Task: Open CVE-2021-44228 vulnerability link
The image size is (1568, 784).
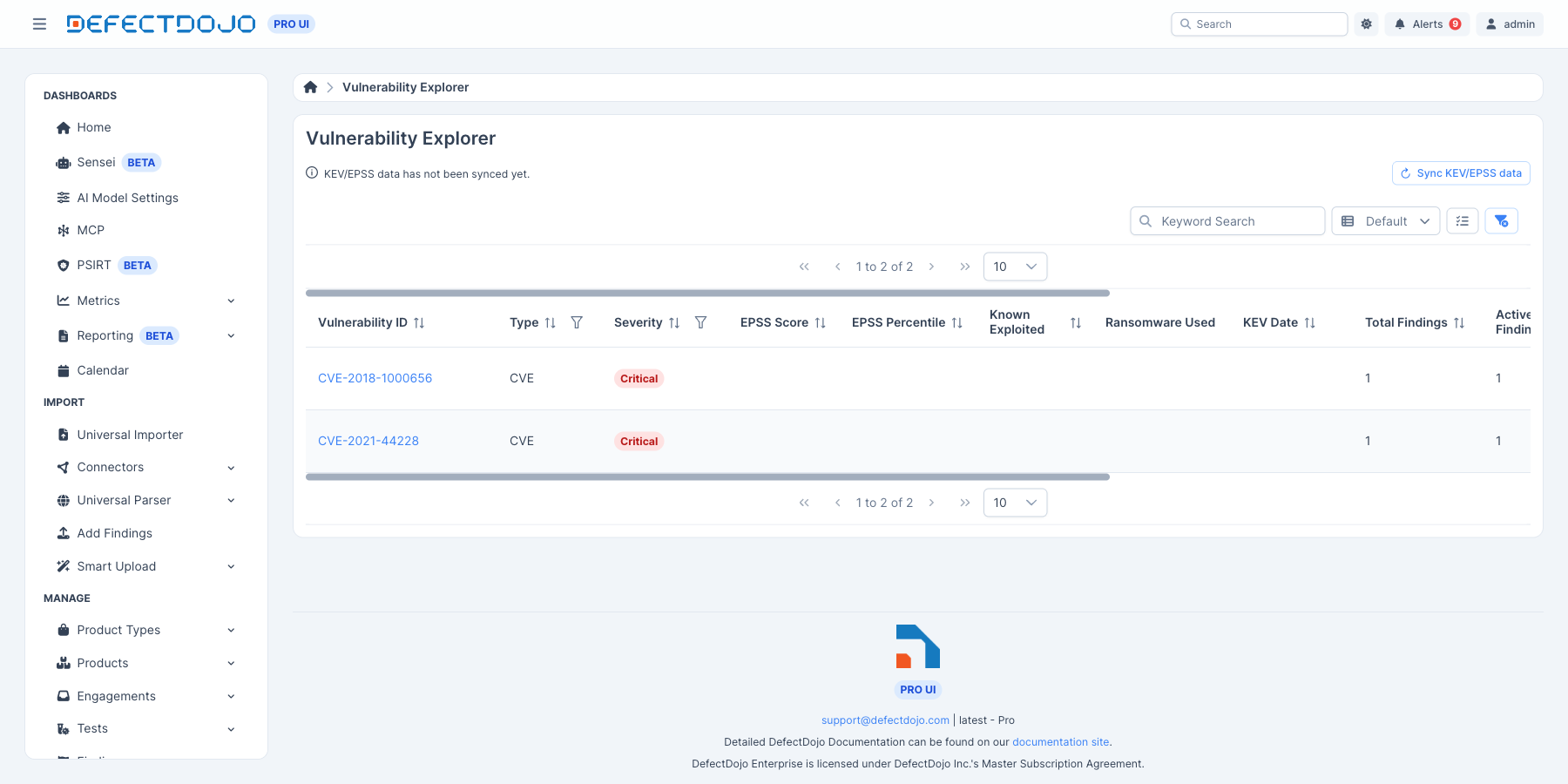Action: pos(368,441)
